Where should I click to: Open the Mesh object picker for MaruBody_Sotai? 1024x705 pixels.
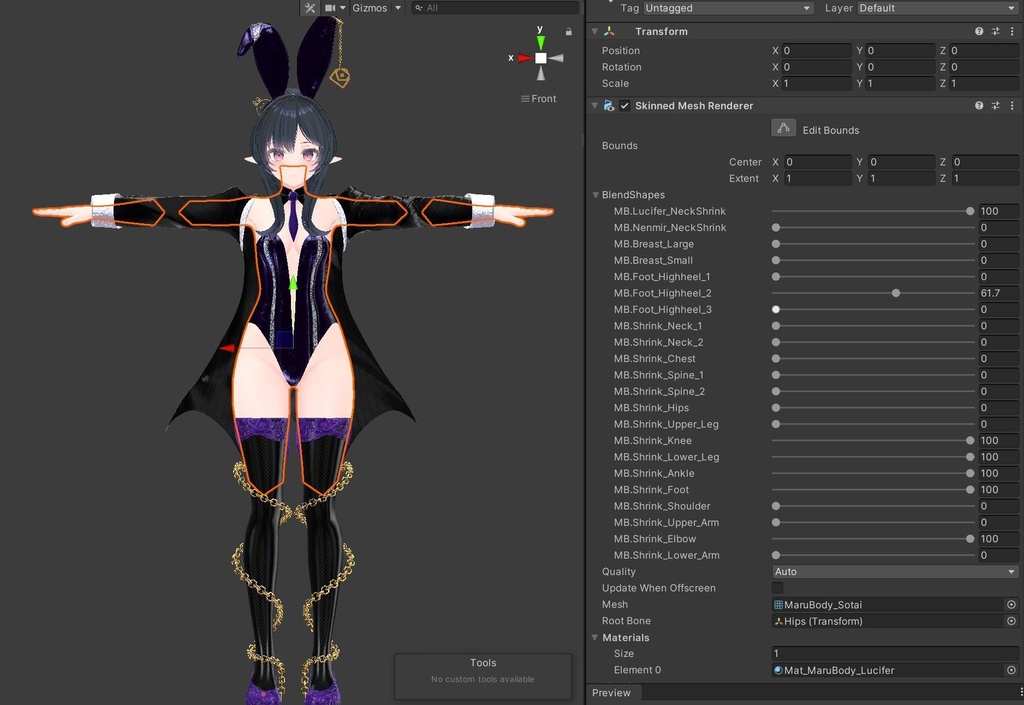[1009, 604]
